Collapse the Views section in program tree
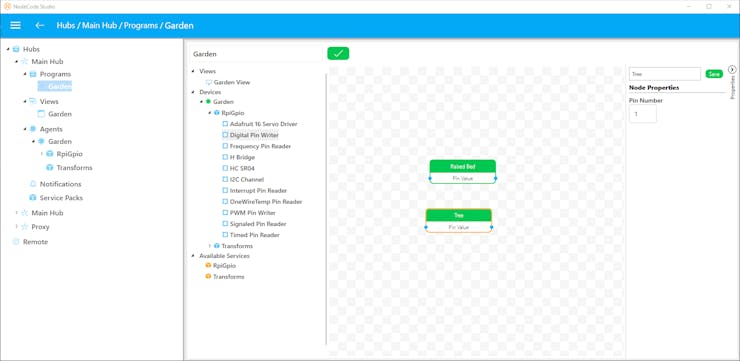 coord(193,71)
